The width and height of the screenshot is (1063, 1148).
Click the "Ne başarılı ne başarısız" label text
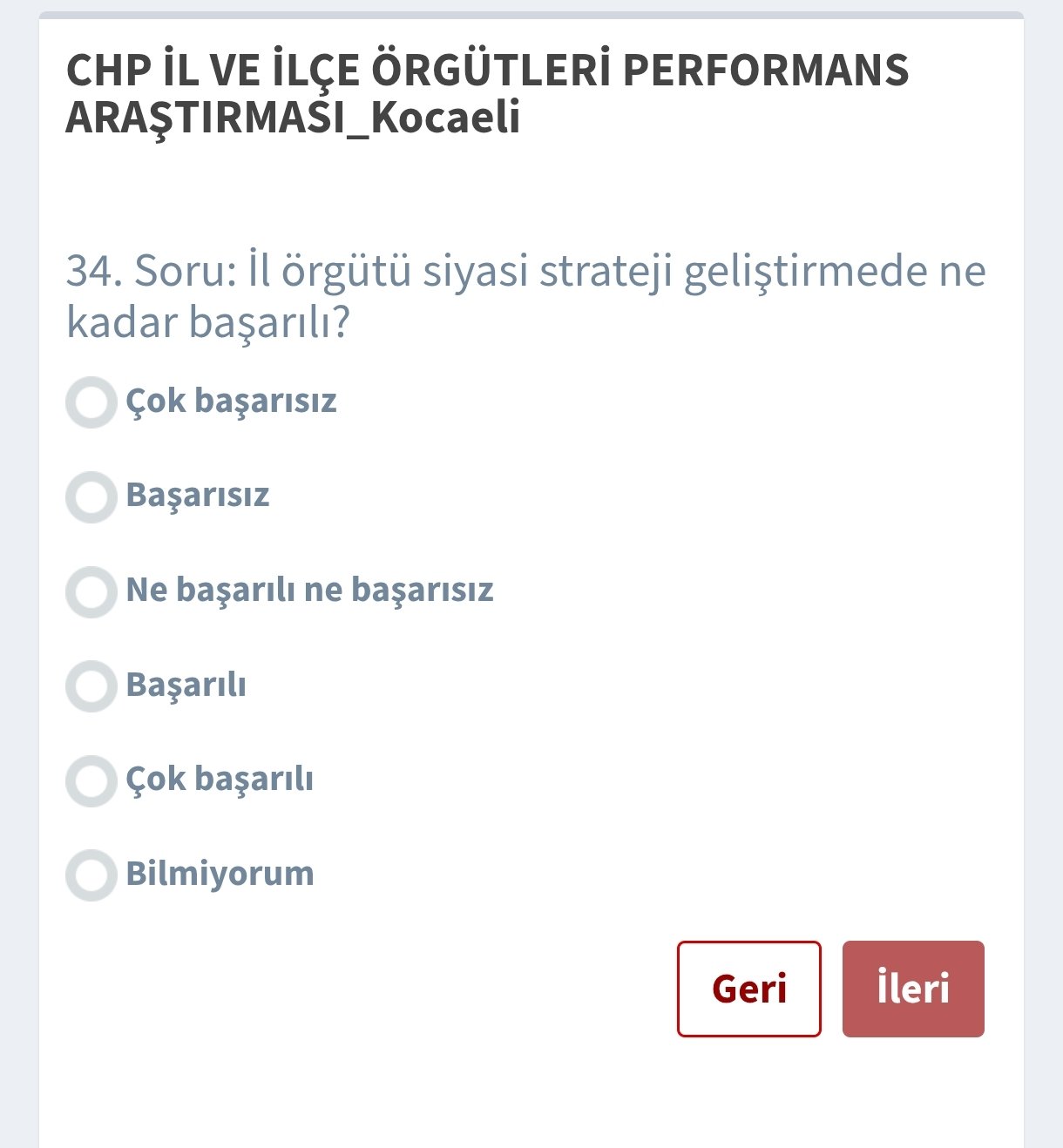pyautogui.click(x=309, y=591)
